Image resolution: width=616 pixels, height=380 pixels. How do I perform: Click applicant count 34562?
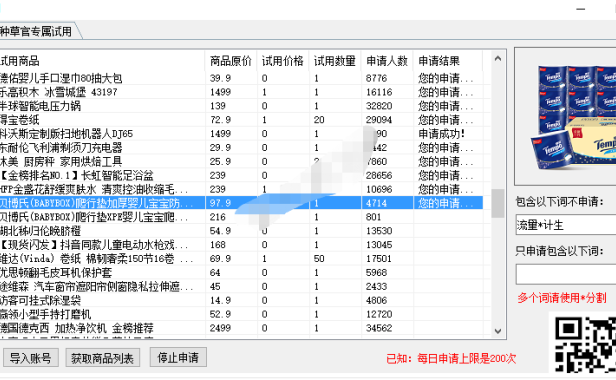pyautogui.click(x=379, y=328)
